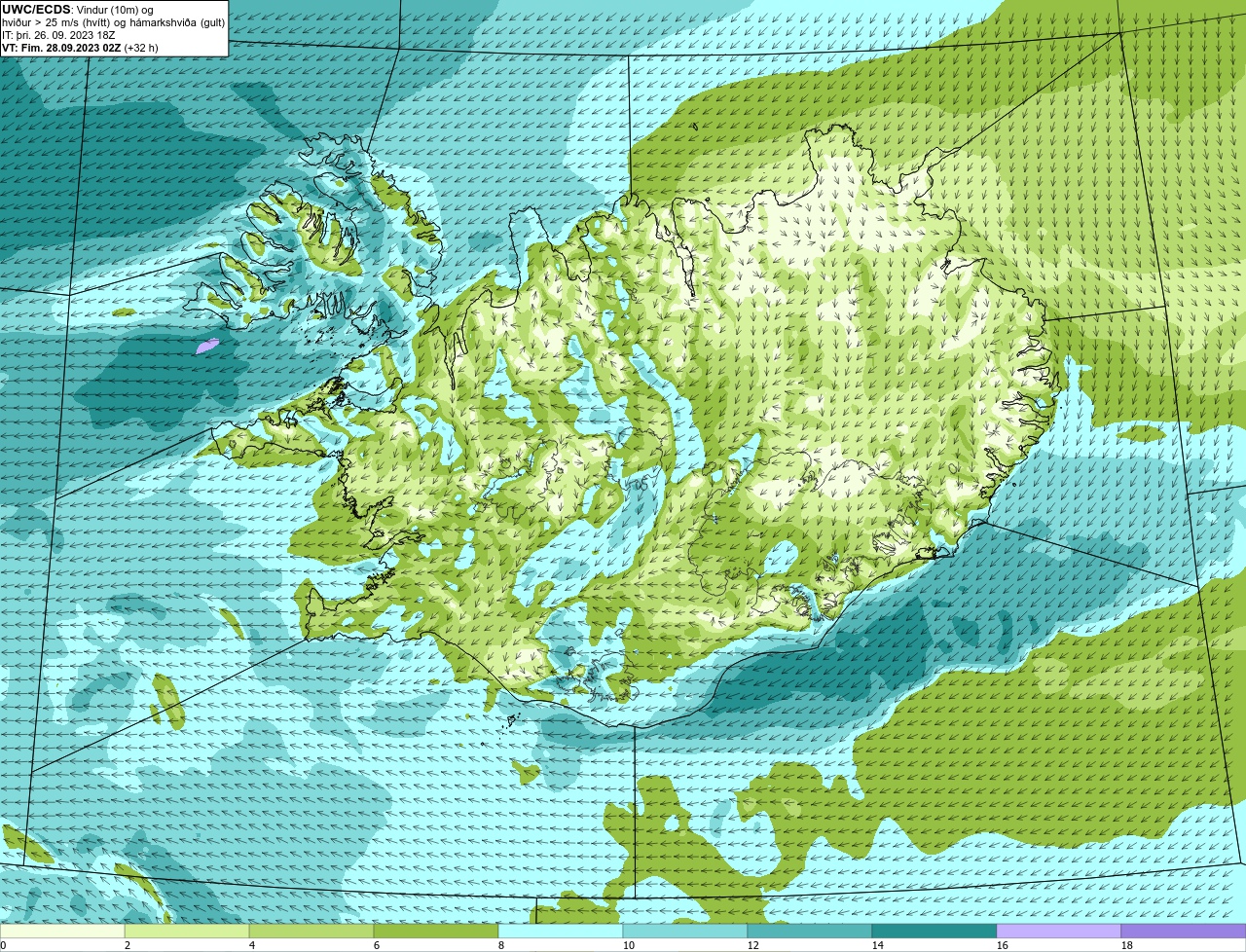
Task: Click the 6–8 olive green legend swatch
Action: coord(436,932)
